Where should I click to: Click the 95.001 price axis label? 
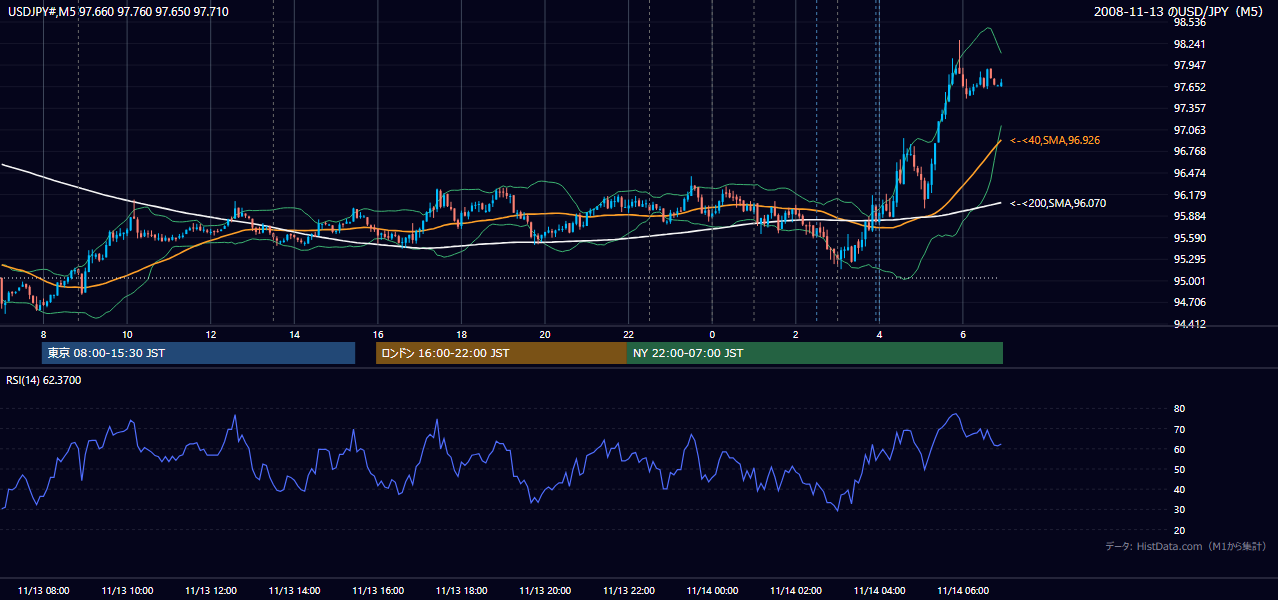point(1189,281)
